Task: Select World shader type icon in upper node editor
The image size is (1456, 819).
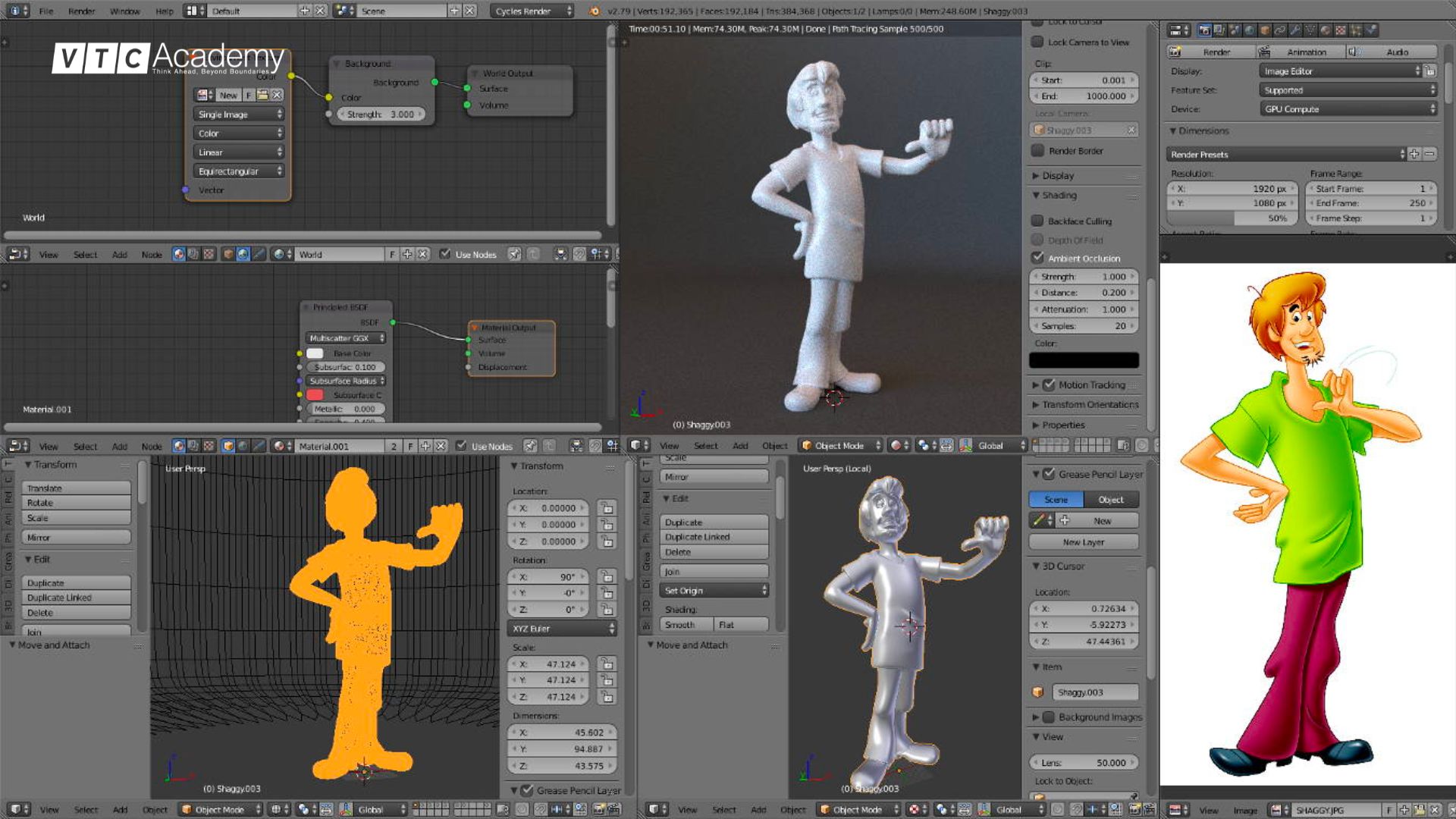Action: pyautogui.click(x=243, y=254)
